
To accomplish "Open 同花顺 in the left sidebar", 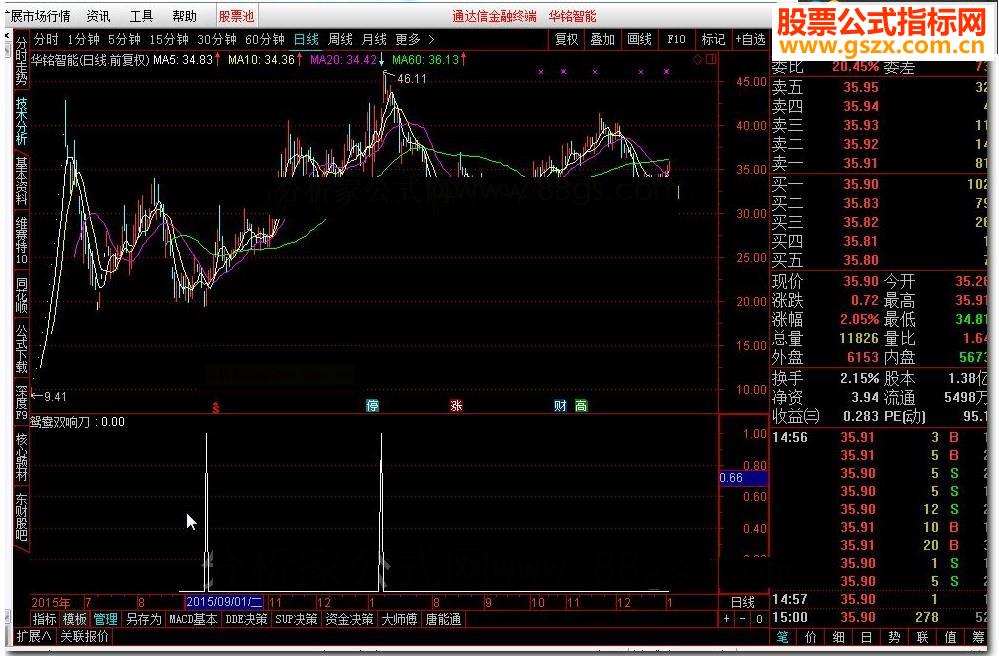I will 21,295.
